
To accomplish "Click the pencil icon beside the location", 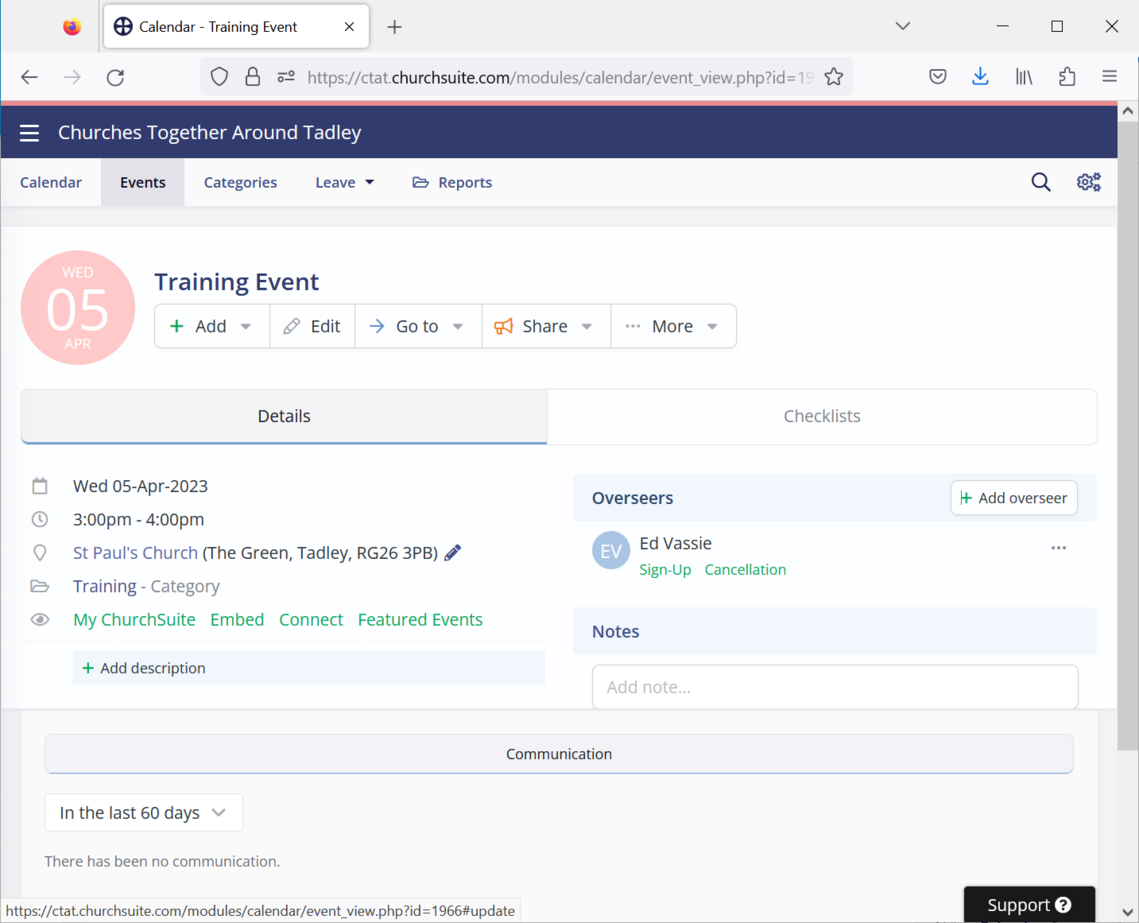I will [453, 553].
